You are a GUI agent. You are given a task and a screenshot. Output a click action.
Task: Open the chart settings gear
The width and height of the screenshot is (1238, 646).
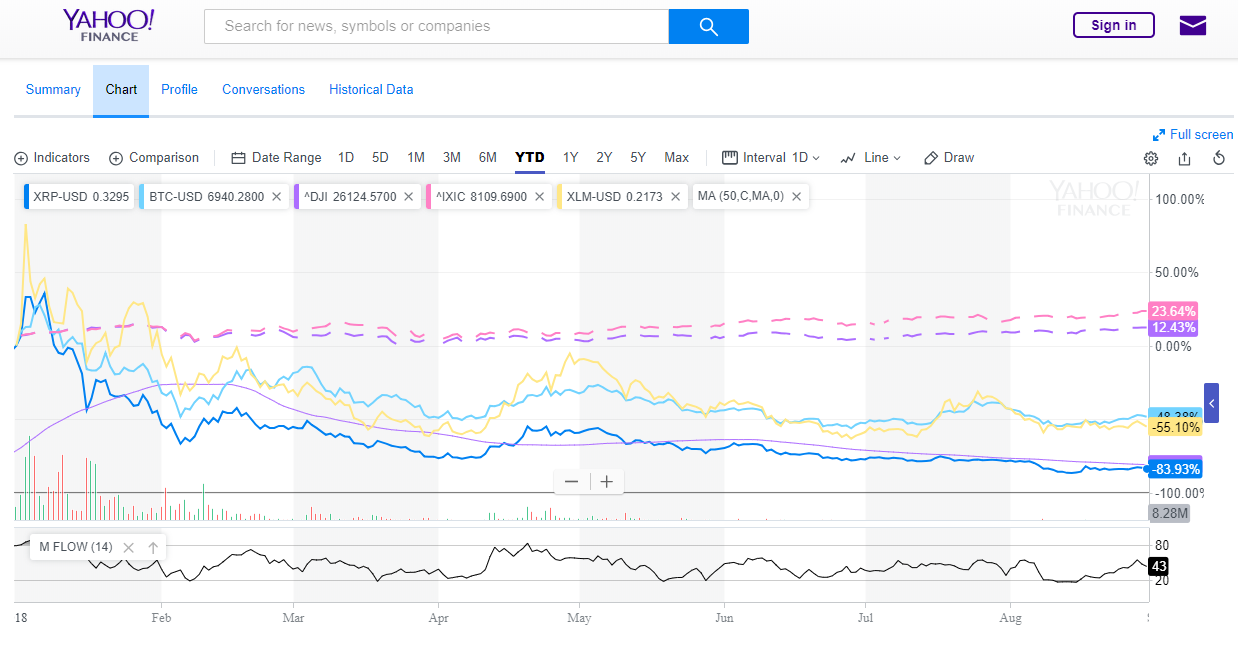[1151, 158]
